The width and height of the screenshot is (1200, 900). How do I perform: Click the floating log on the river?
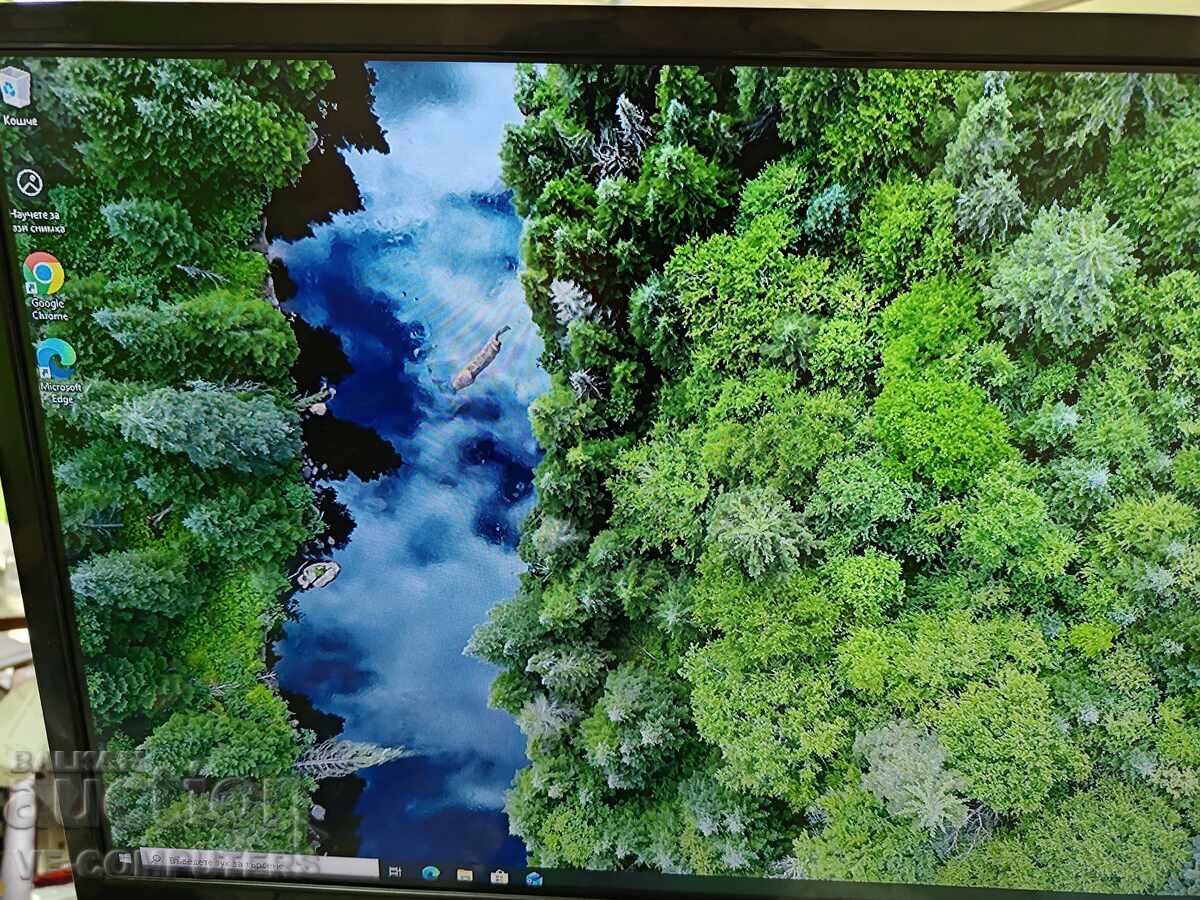click(481, 358)
